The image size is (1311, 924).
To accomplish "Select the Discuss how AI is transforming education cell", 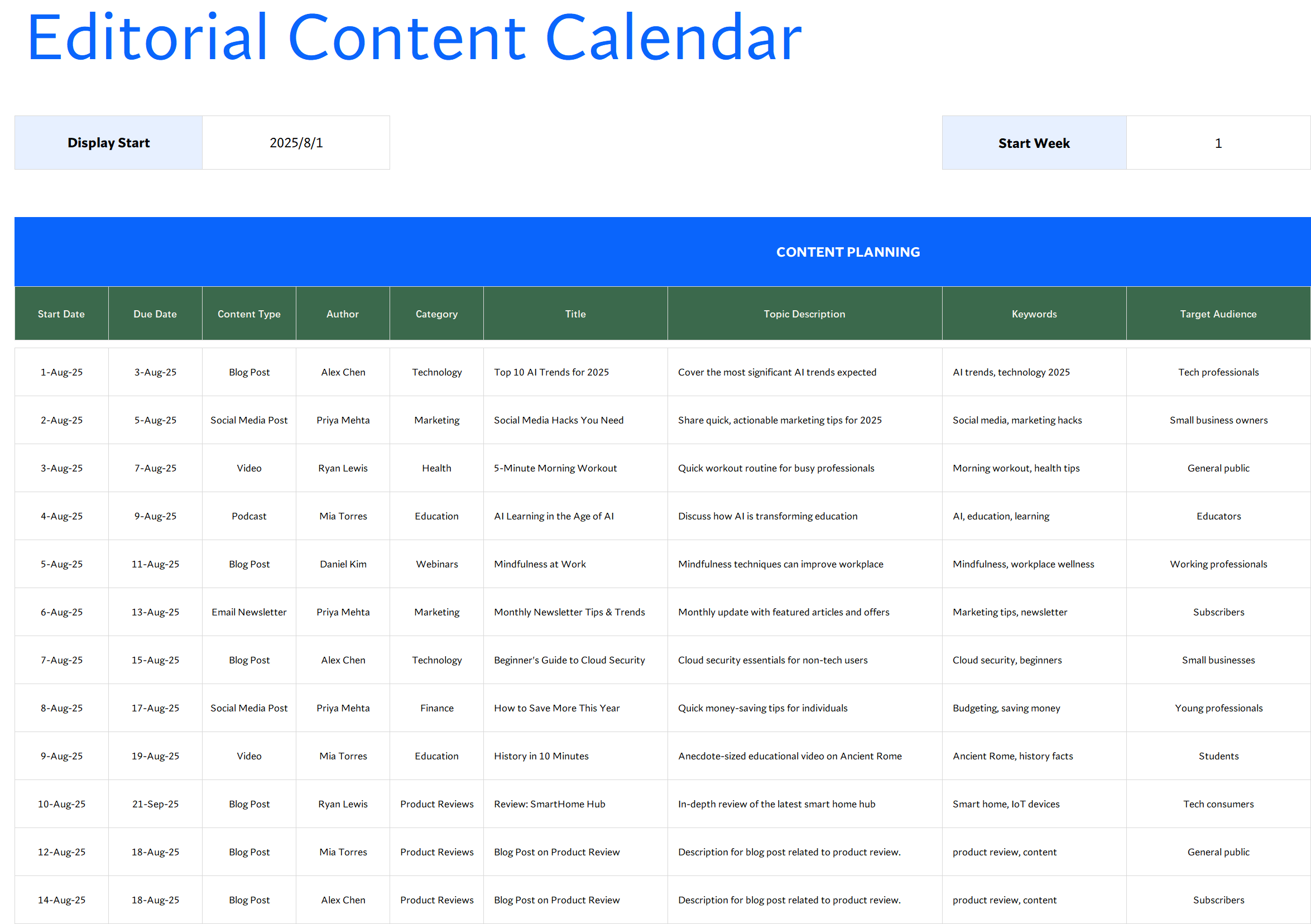I will click(x=805, y=516).
